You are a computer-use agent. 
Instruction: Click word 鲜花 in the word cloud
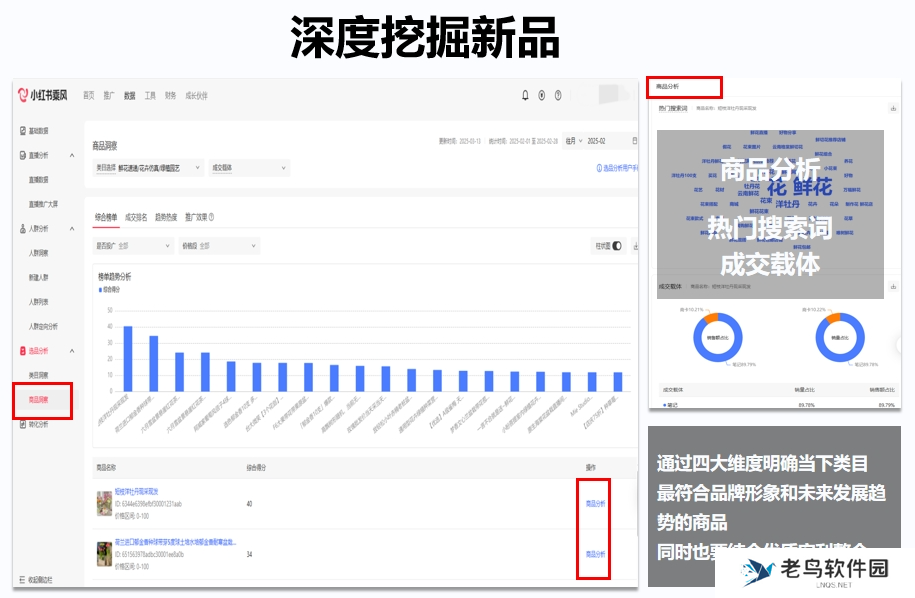812,188
